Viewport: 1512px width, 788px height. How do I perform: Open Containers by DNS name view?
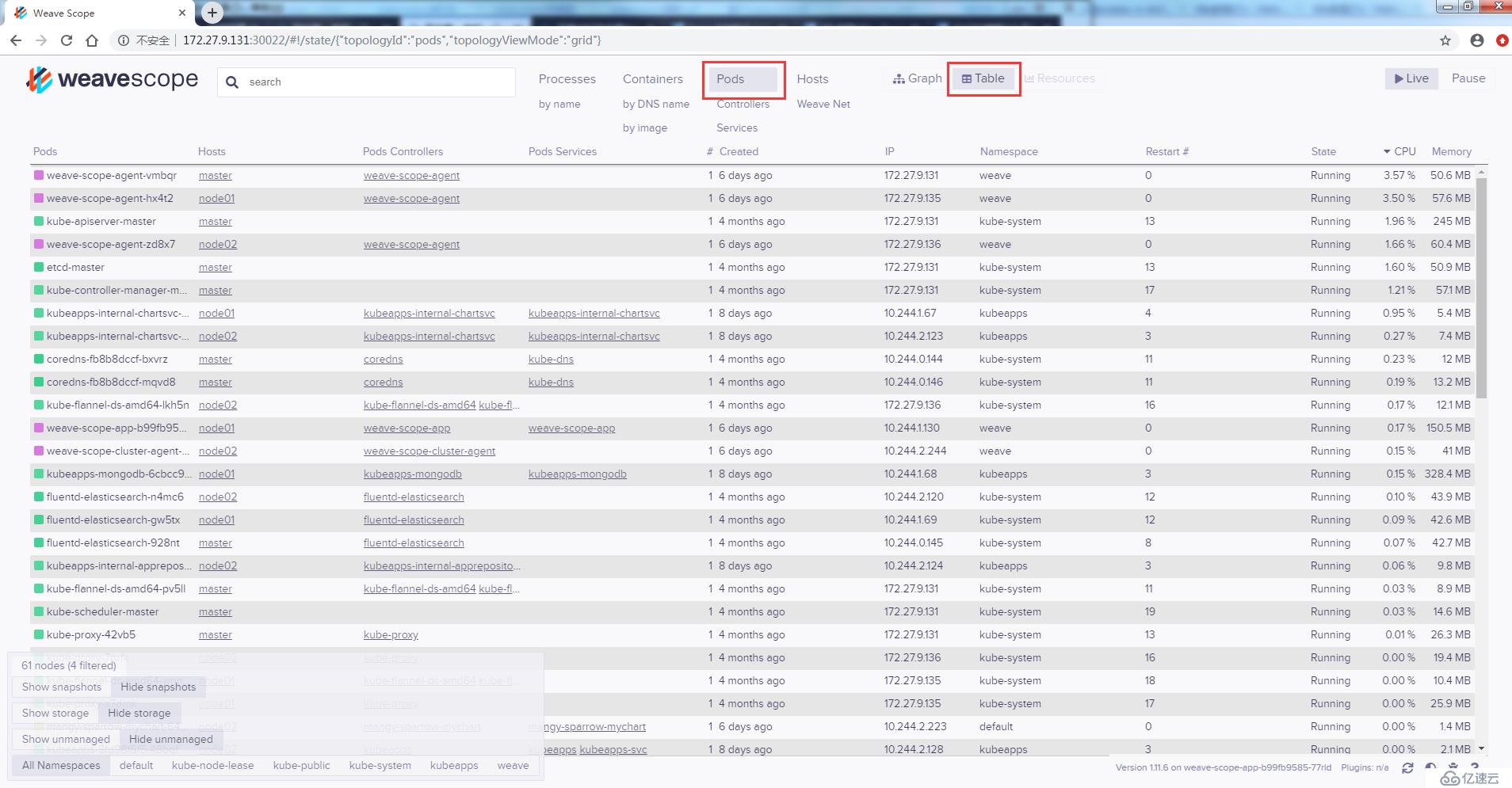(656, 104)
